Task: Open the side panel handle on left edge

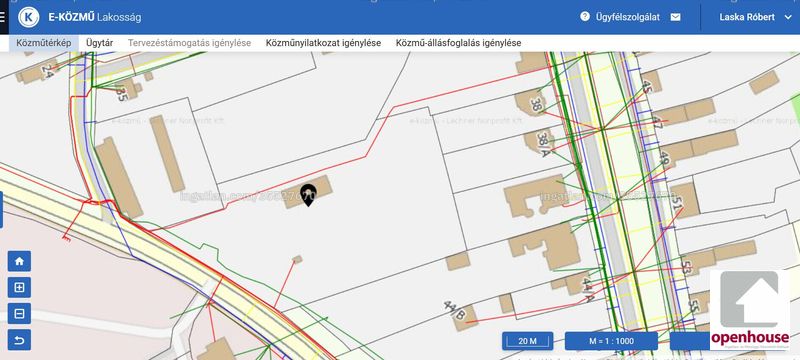Action: click(1, 210)
